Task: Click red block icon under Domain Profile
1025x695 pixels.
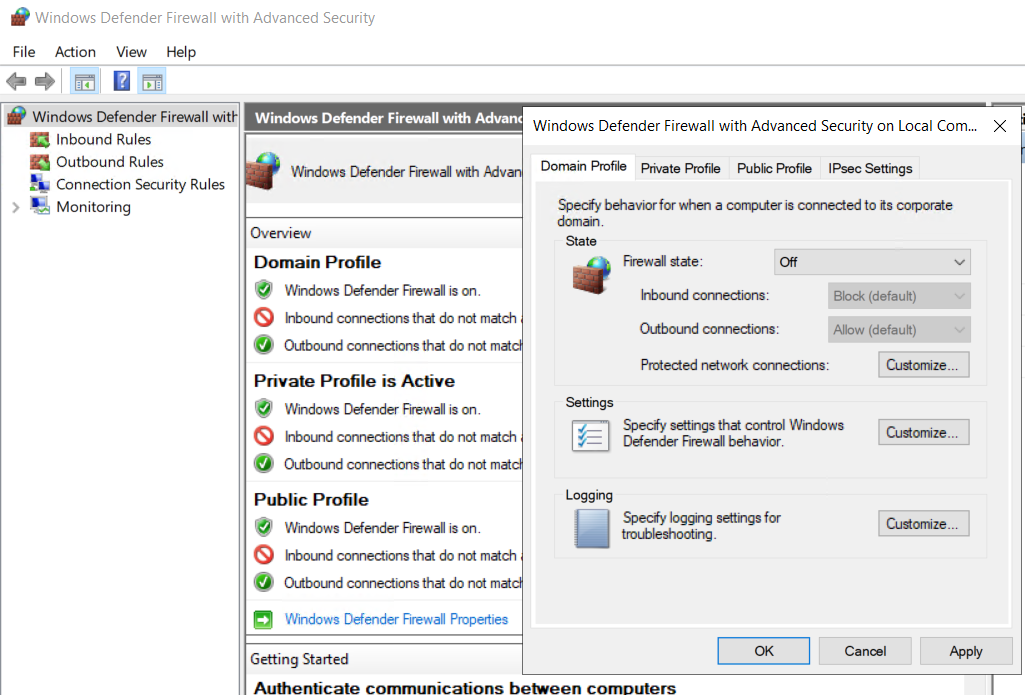Action: coord(263,317)
